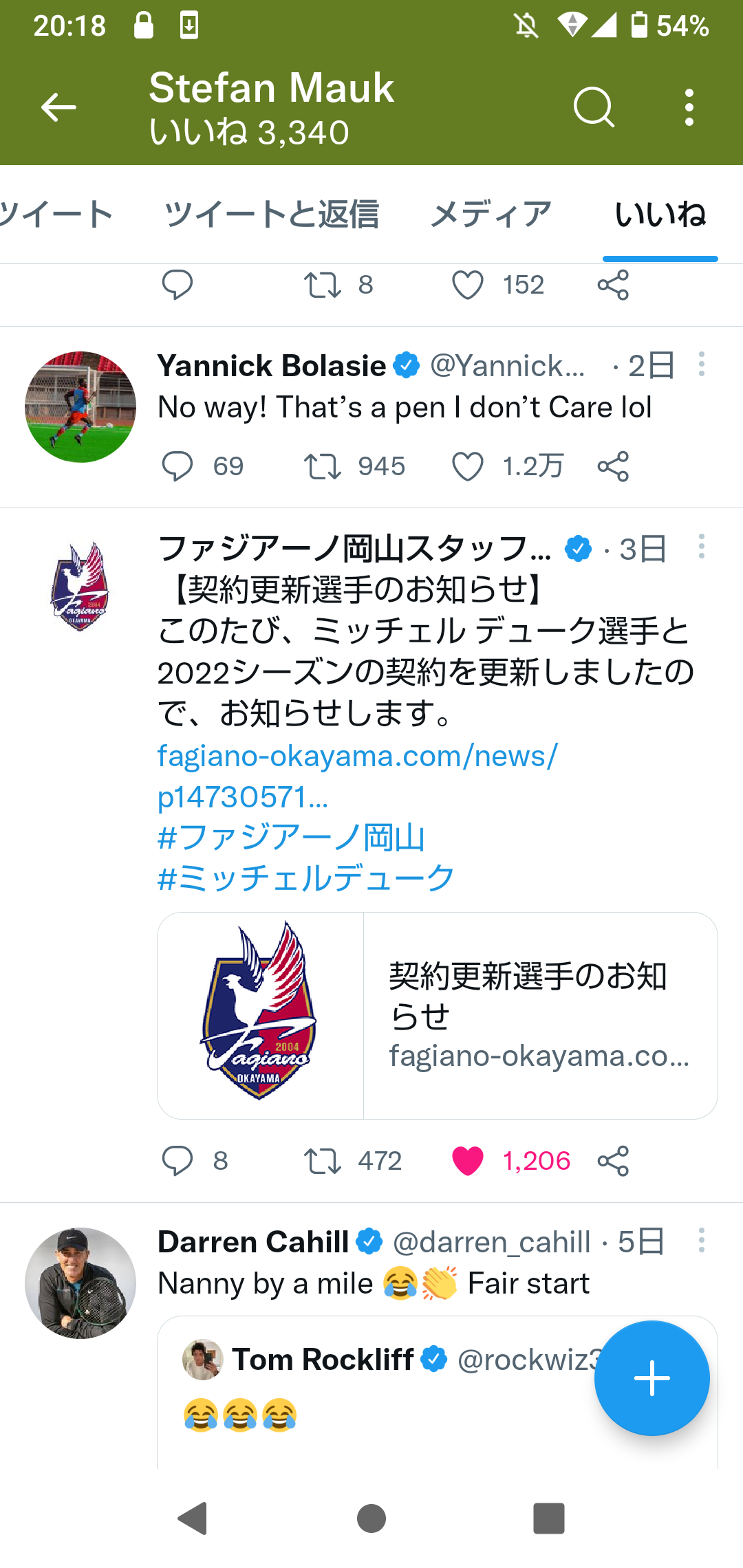Viewport: 743px width, 1568px height.
Task: Retweet Yannick Bolasie's tweet
Action: 323,466
